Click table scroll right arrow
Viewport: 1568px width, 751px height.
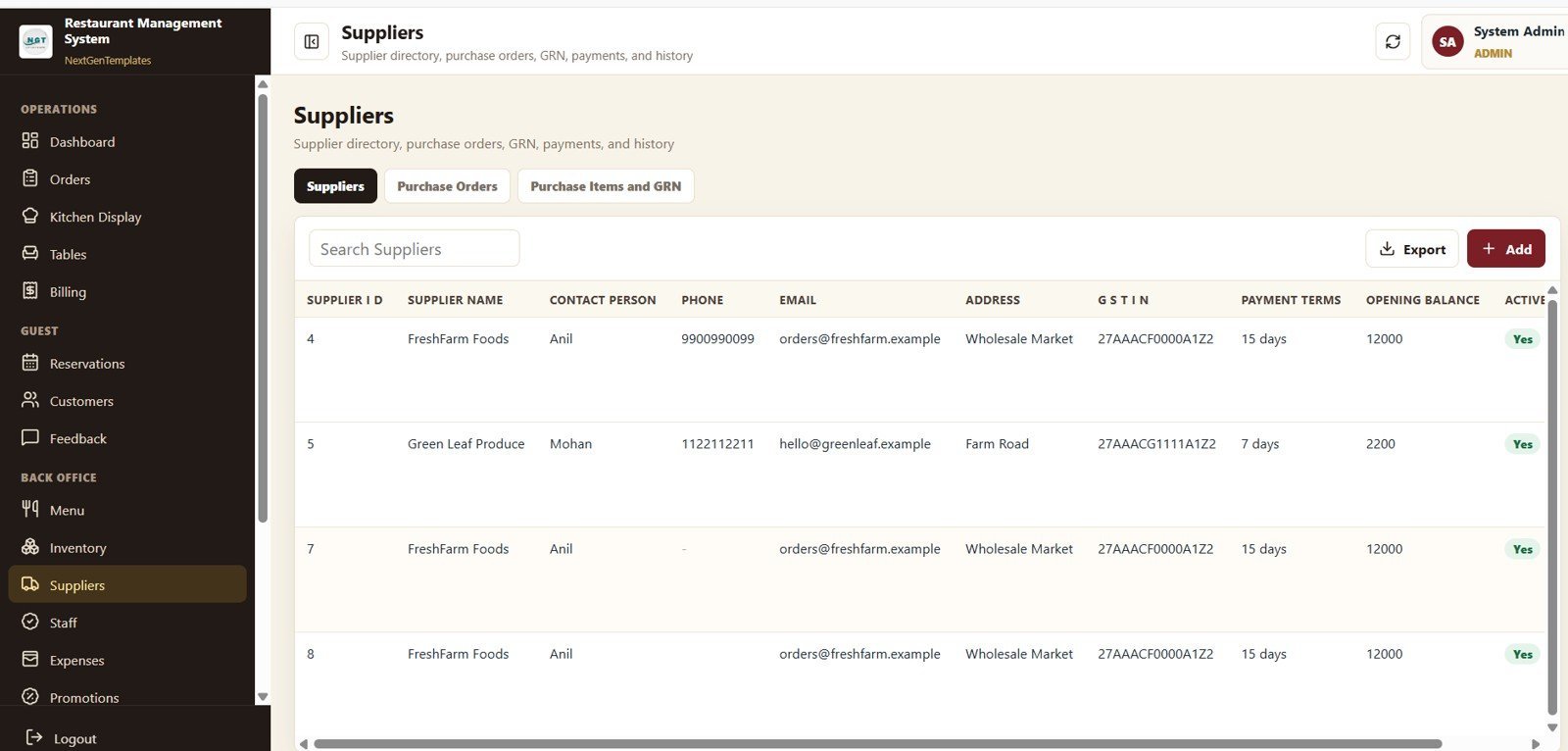click(x=1536, y=744)
